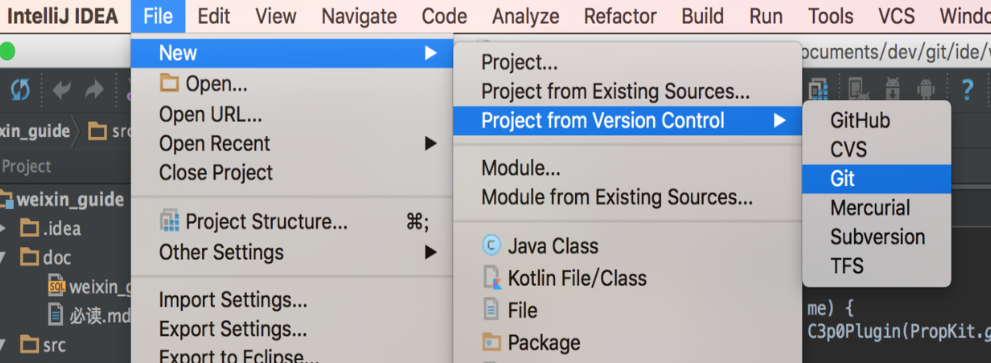Open the Project Structure toolbar icon
This screenshot has height=363, width=991.
pyautogui.click(x=818, y=90)
